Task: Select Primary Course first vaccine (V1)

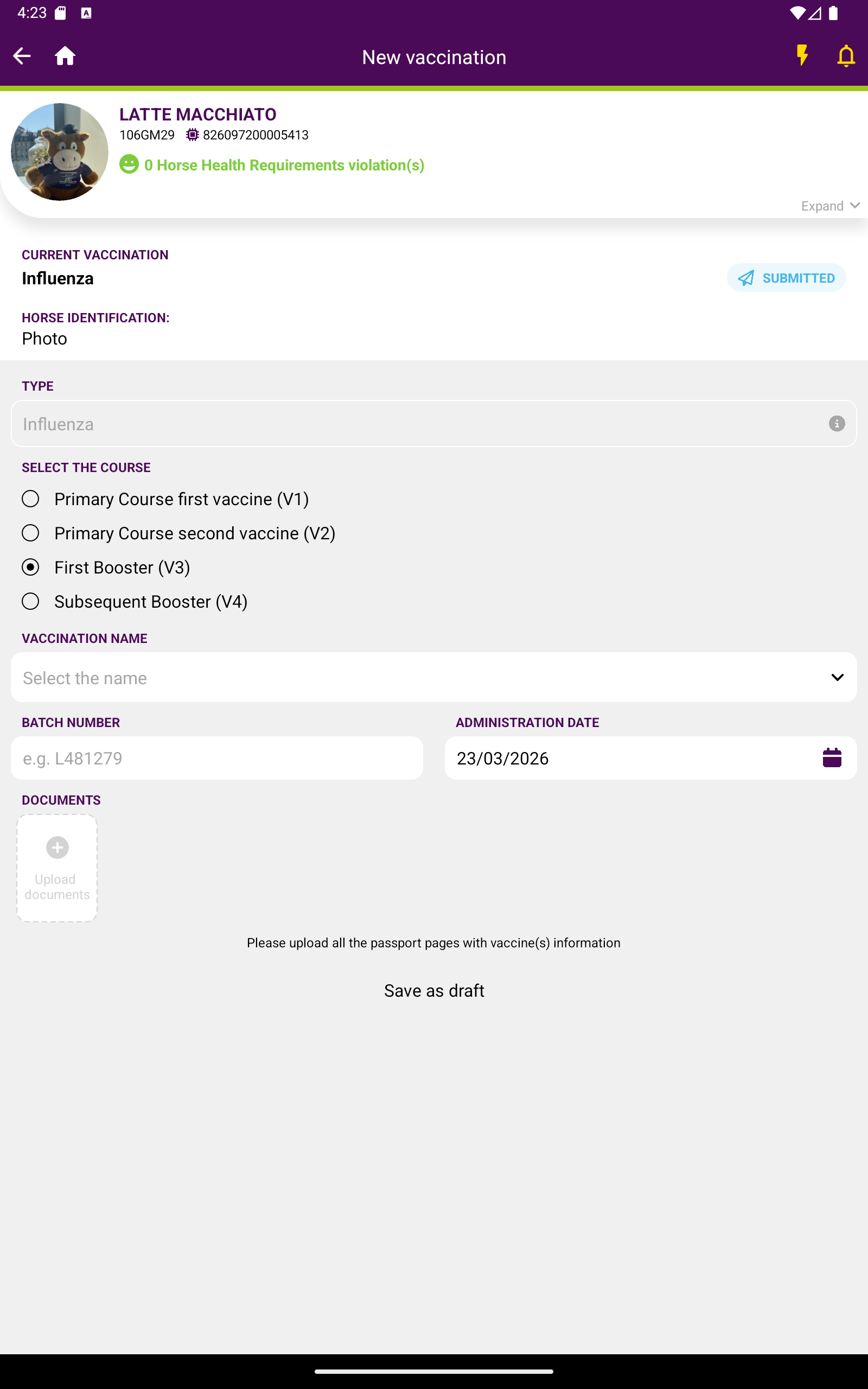Action: click(x=30, y=499)
